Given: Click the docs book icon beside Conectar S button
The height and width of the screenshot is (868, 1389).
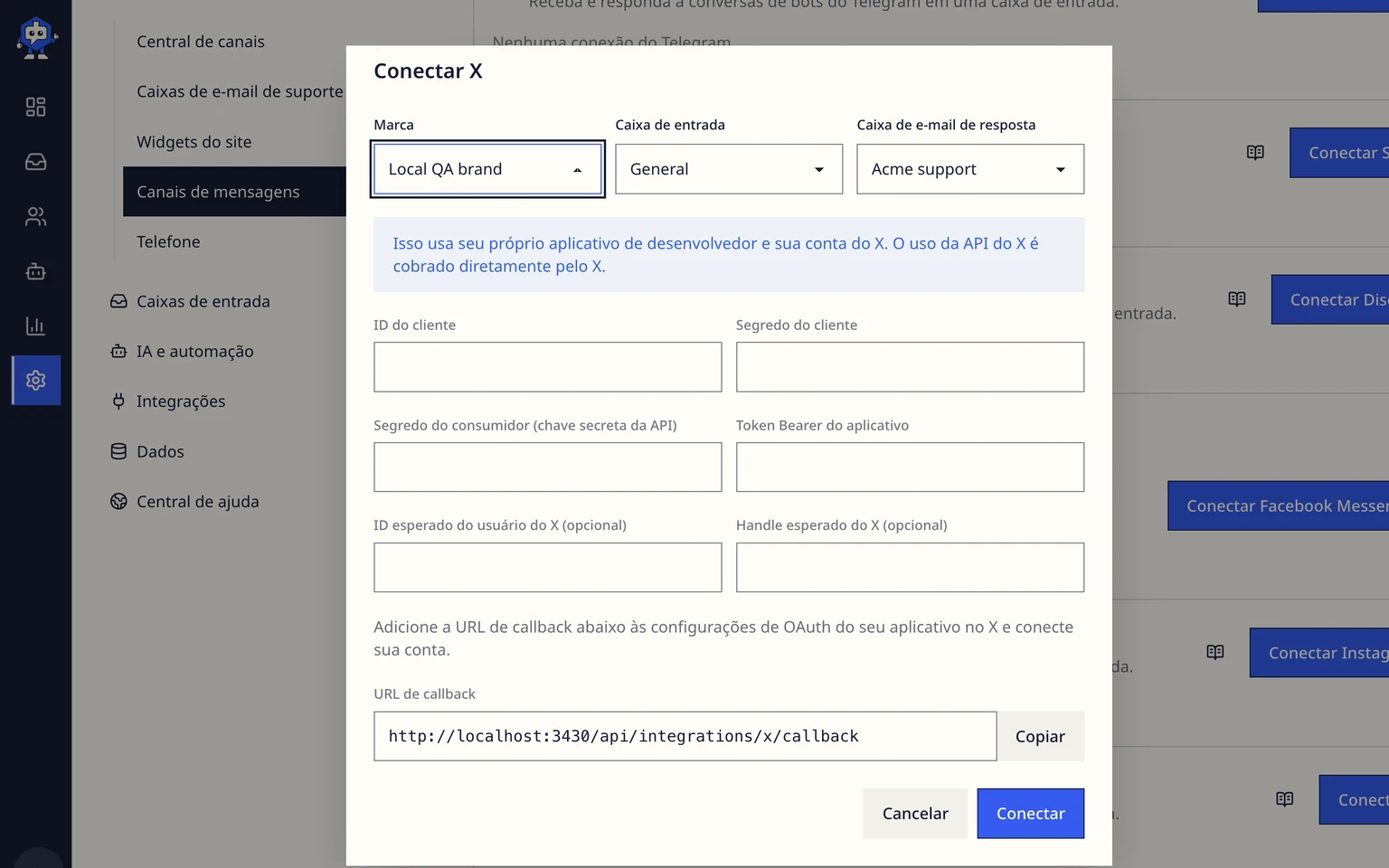Looking at the screenshot, I should tap(1255, 153).
